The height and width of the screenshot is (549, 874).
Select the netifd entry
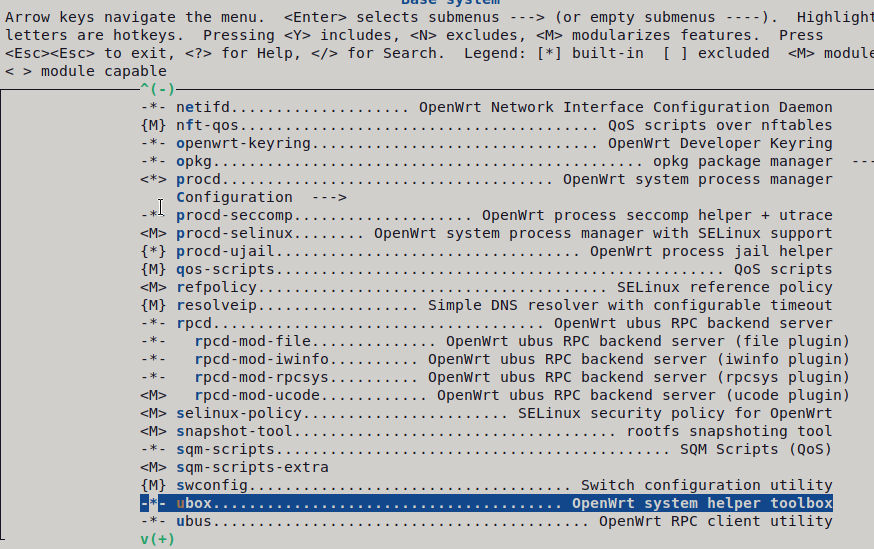[x=504, y=108]
